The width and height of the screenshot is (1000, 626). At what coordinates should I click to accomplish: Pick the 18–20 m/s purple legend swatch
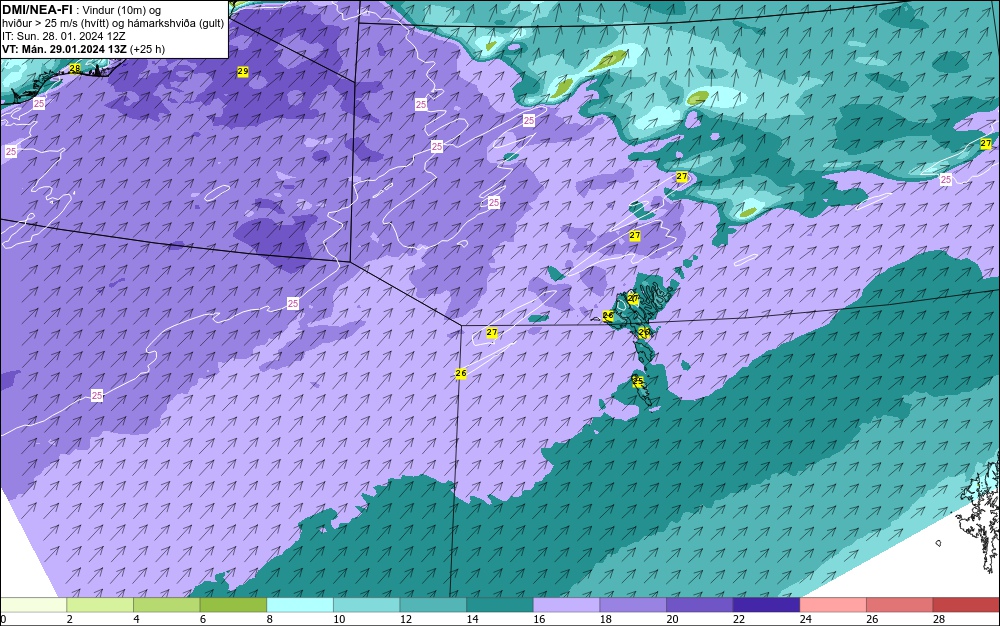(633, 605)
